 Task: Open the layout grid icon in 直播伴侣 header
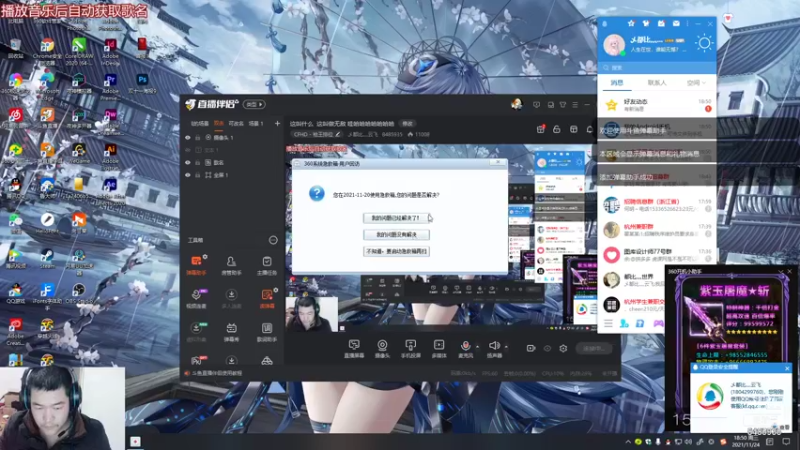(x=573, y=129)
